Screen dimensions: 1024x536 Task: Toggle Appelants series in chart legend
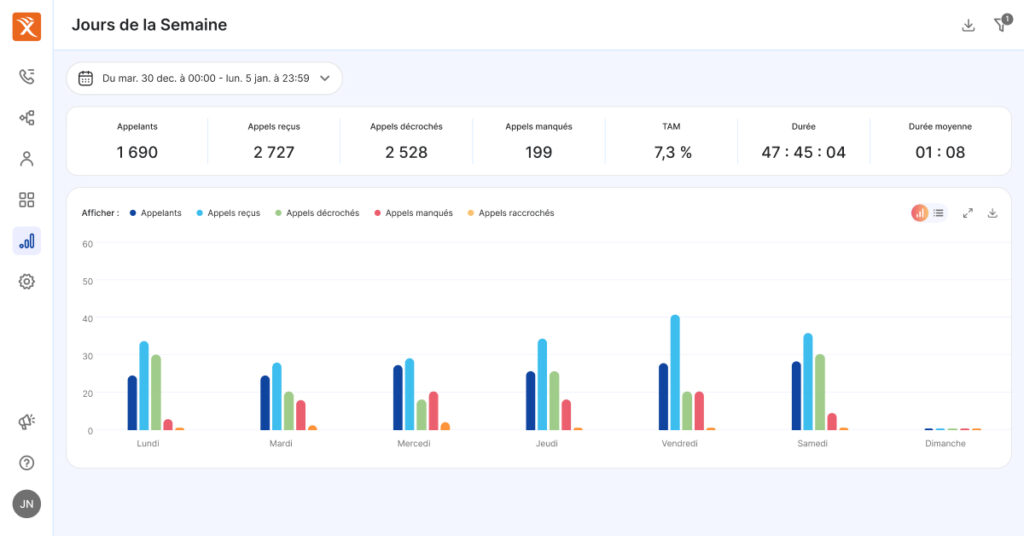click(x=155, y=213)
